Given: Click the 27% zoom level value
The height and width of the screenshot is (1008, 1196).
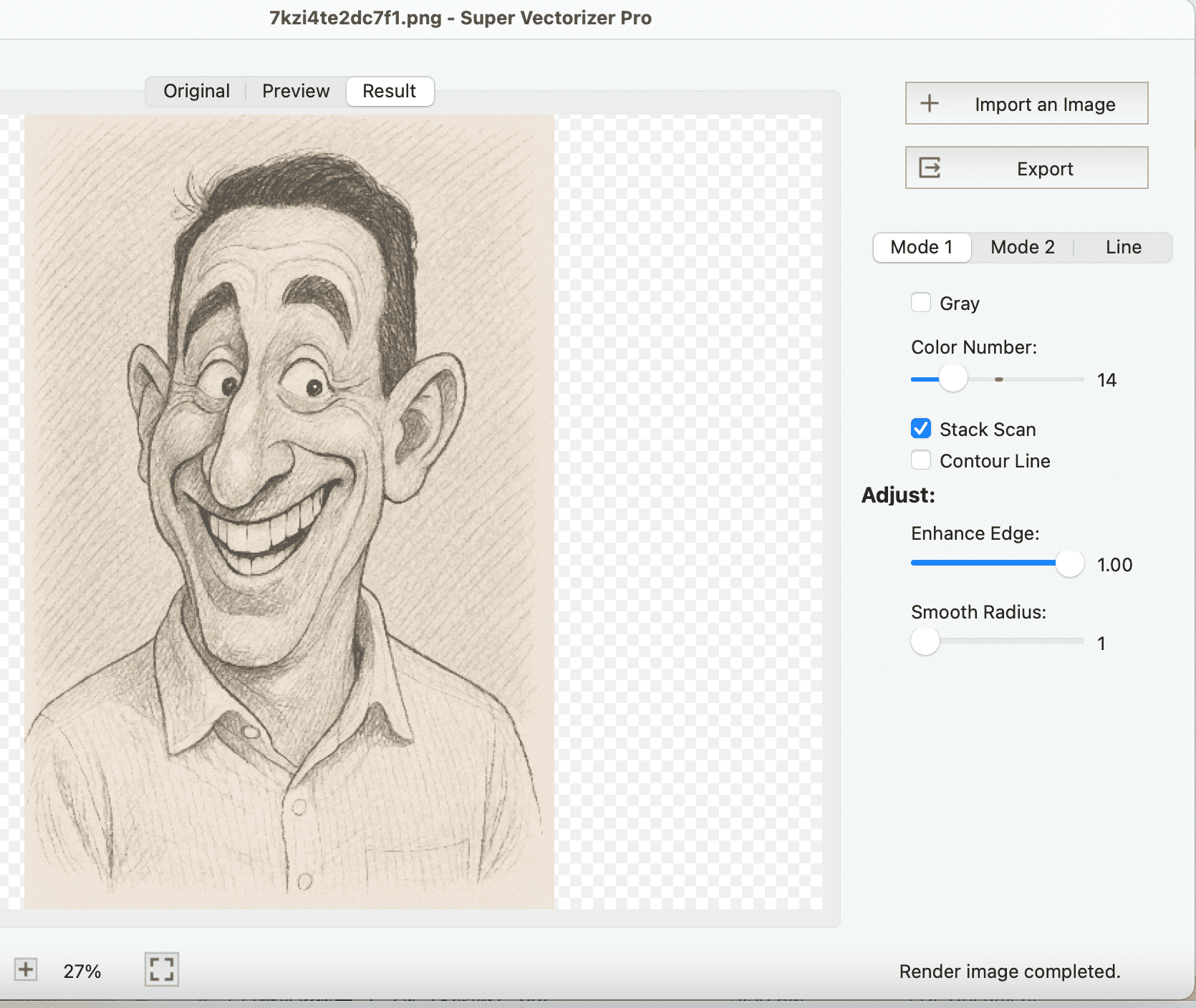Looking at the screenshot, I should (x=82, y=971).
